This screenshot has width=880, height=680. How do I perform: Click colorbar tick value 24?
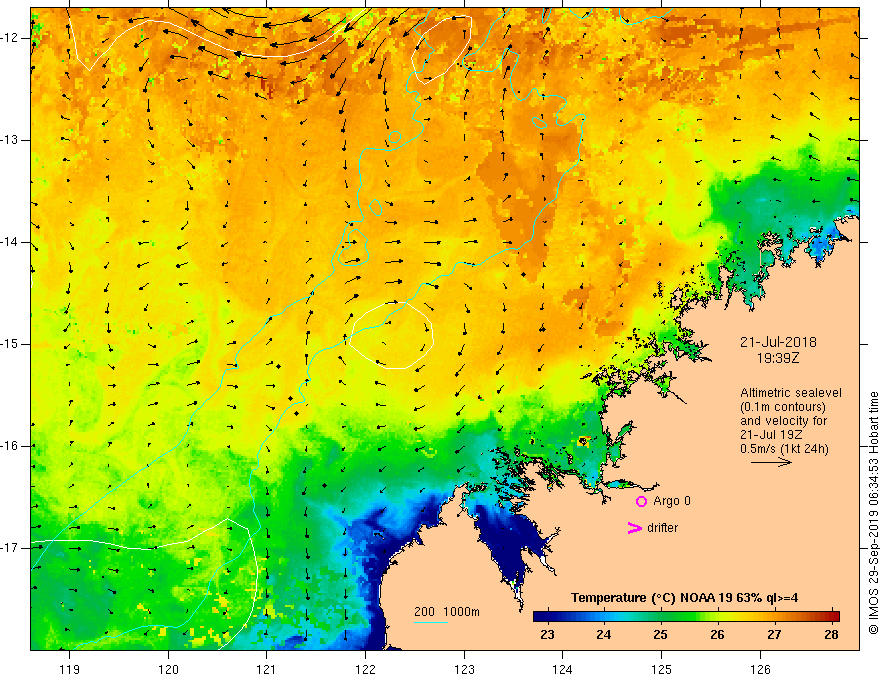tap(603, 635)
